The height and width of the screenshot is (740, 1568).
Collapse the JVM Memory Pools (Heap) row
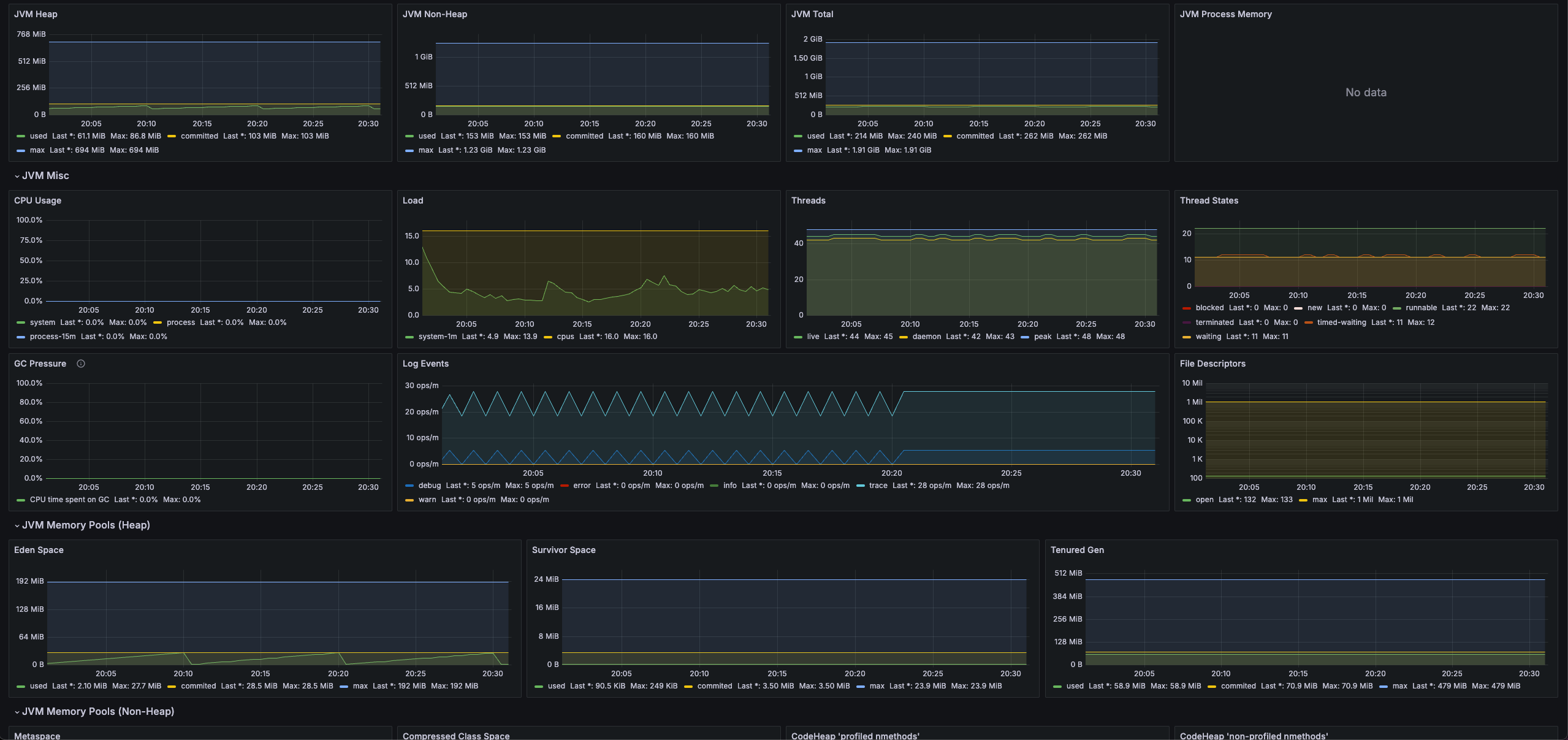[x=86, y=525]
